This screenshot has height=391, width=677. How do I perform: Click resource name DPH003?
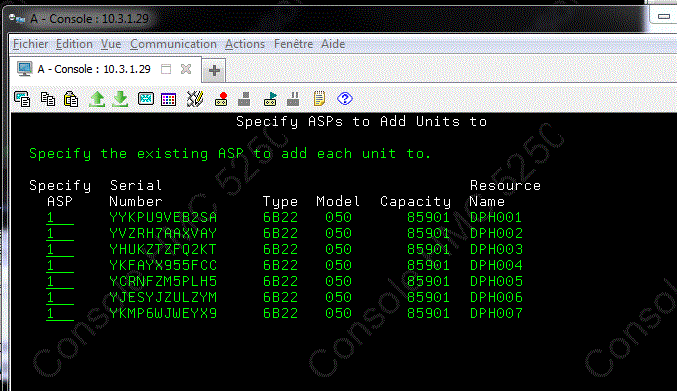[496, 249]
